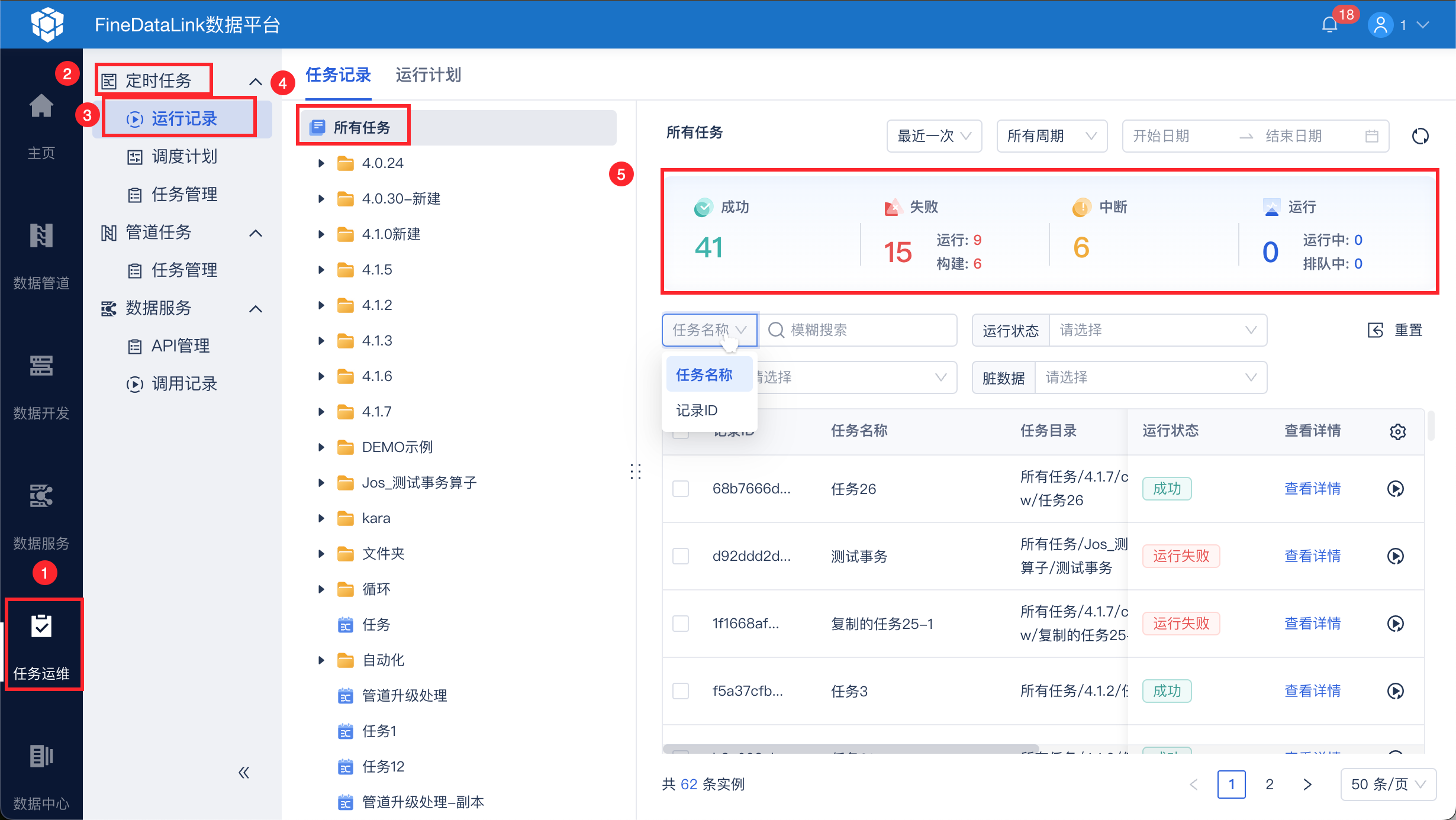1456x820 pixels.
Task: Click the refresh icon beside date range
Action: point(1420,136)
